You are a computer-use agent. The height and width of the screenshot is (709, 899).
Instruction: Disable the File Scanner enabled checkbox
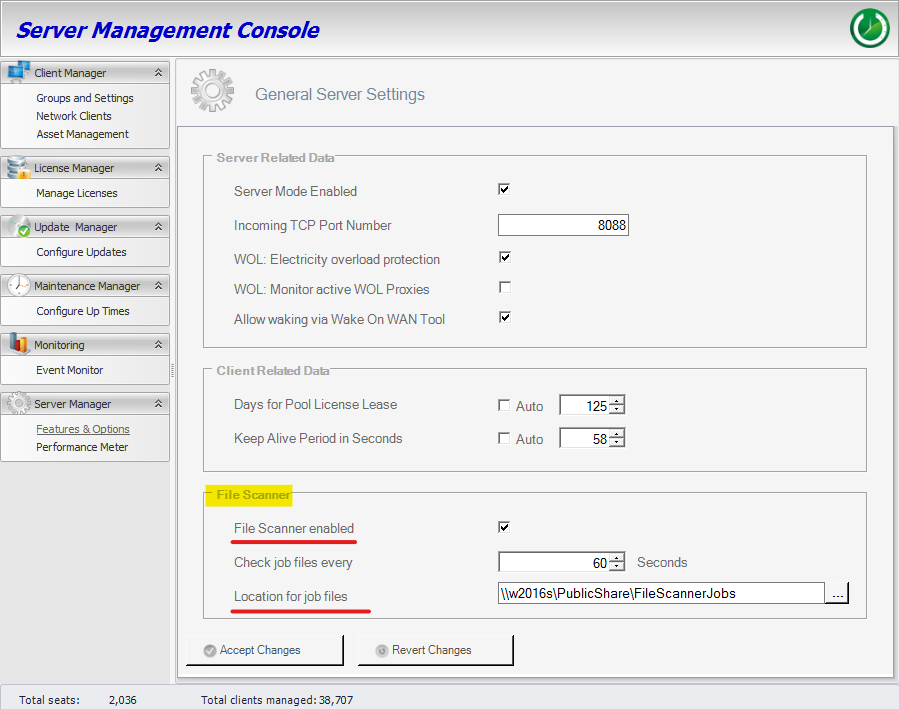coord(505,527)
